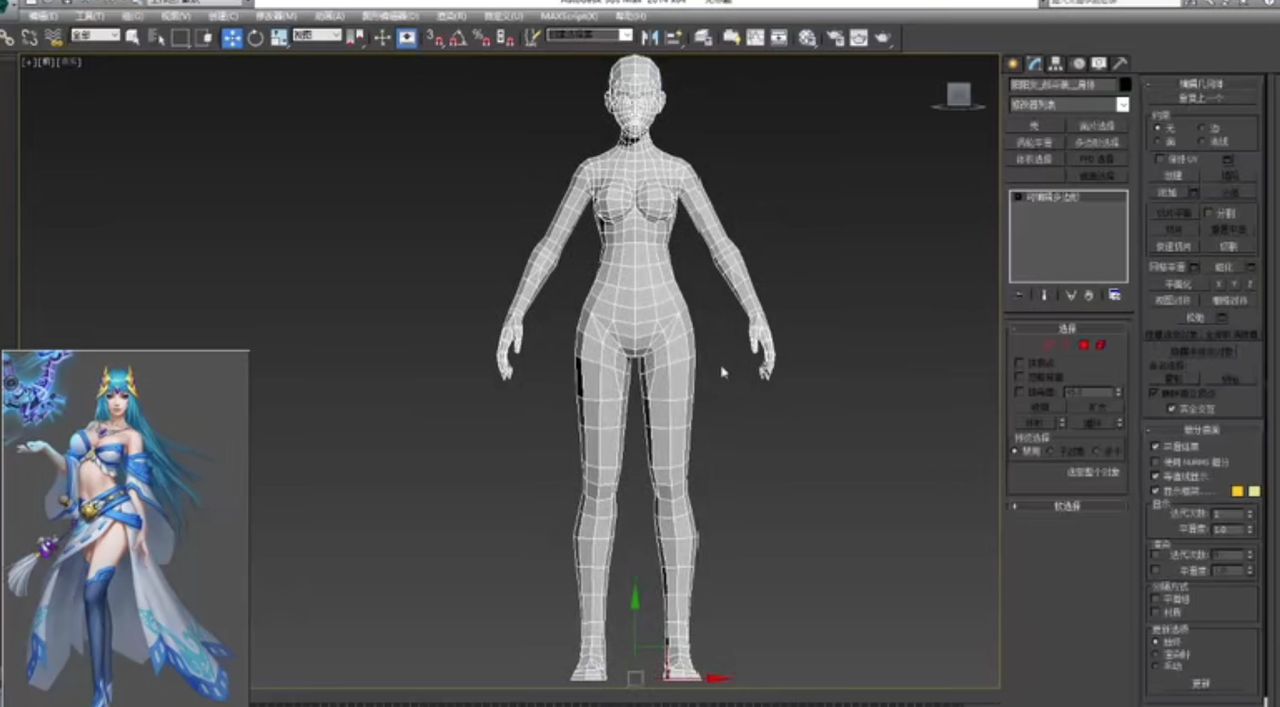Open the Utilities hammer panel tab
Viewport: 1280px width, 707px height.
(x=1120, y=64)
